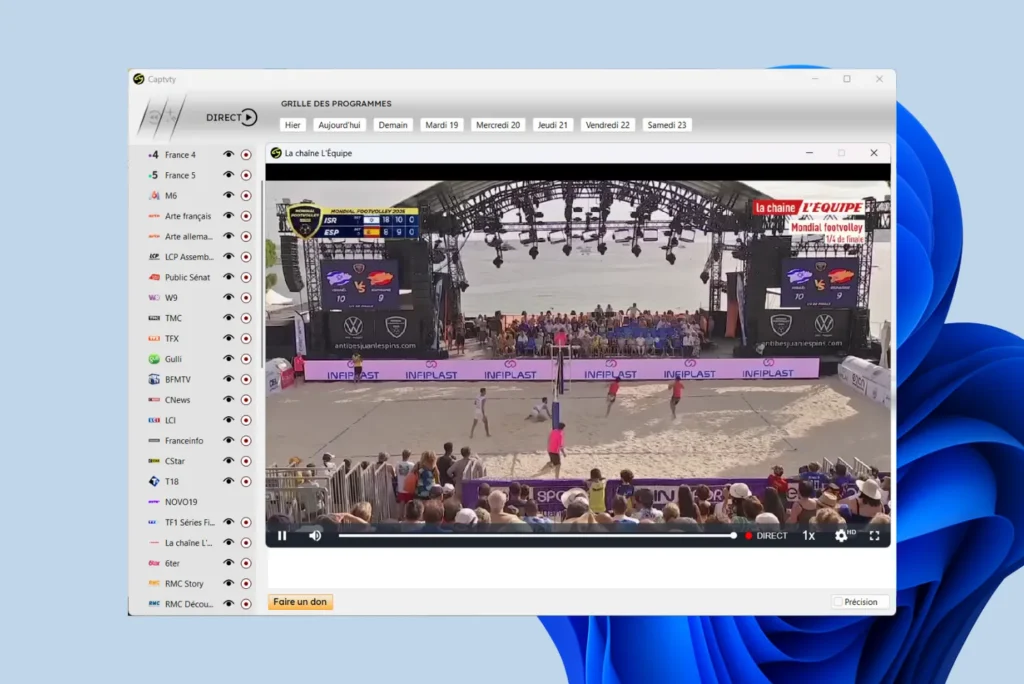This screenshot has width=1024, height=684.
Task: Click the eye icon next to France 5
Action: [x=228, y=174]
